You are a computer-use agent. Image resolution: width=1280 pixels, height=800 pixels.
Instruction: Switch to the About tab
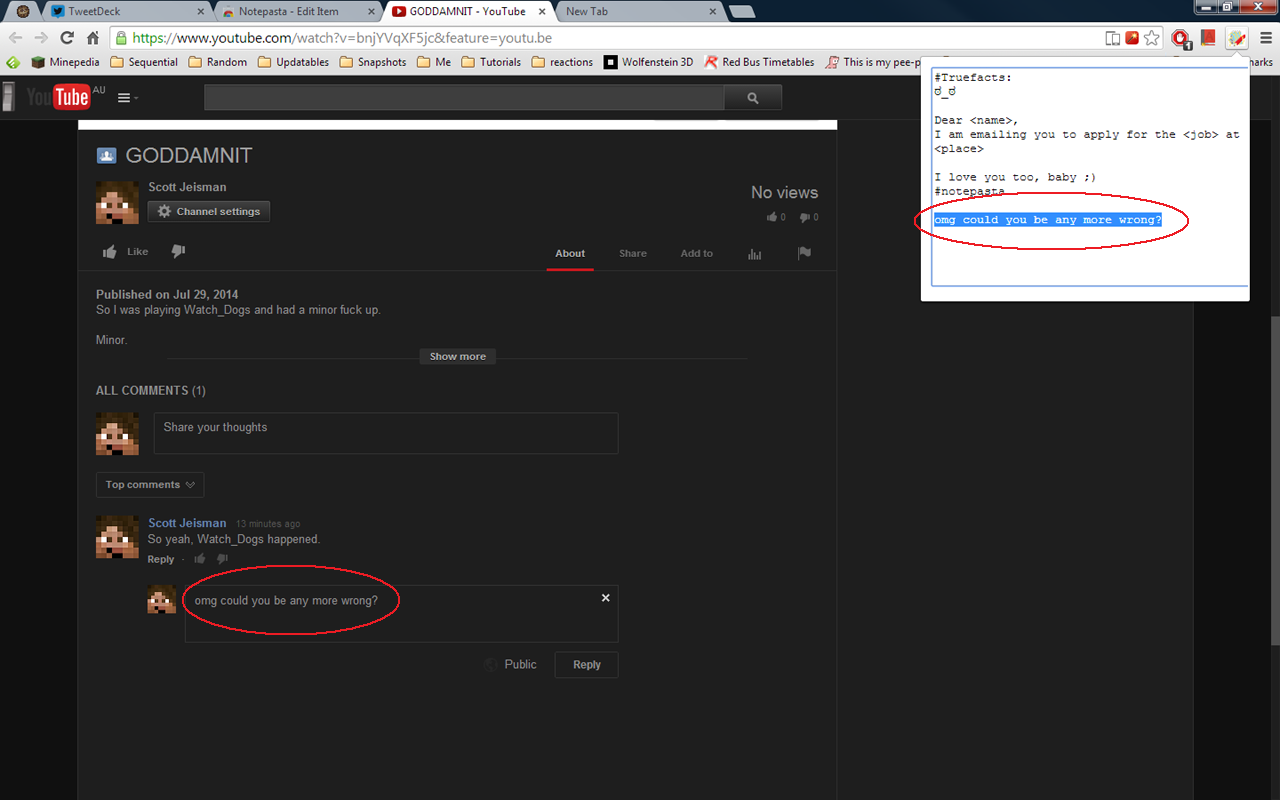570,254
